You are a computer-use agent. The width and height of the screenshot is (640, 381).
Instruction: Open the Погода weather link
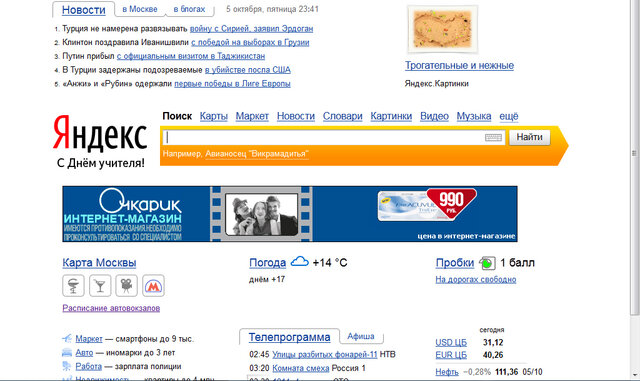267,263
